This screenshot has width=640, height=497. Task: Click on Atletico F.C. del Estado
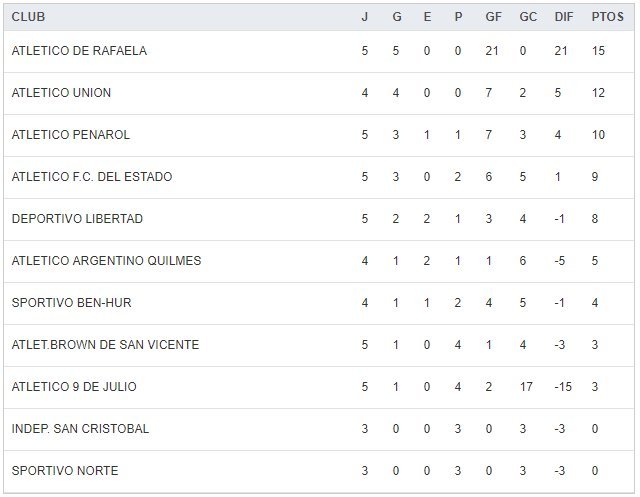pyautogui.click(x=92, y=177)
